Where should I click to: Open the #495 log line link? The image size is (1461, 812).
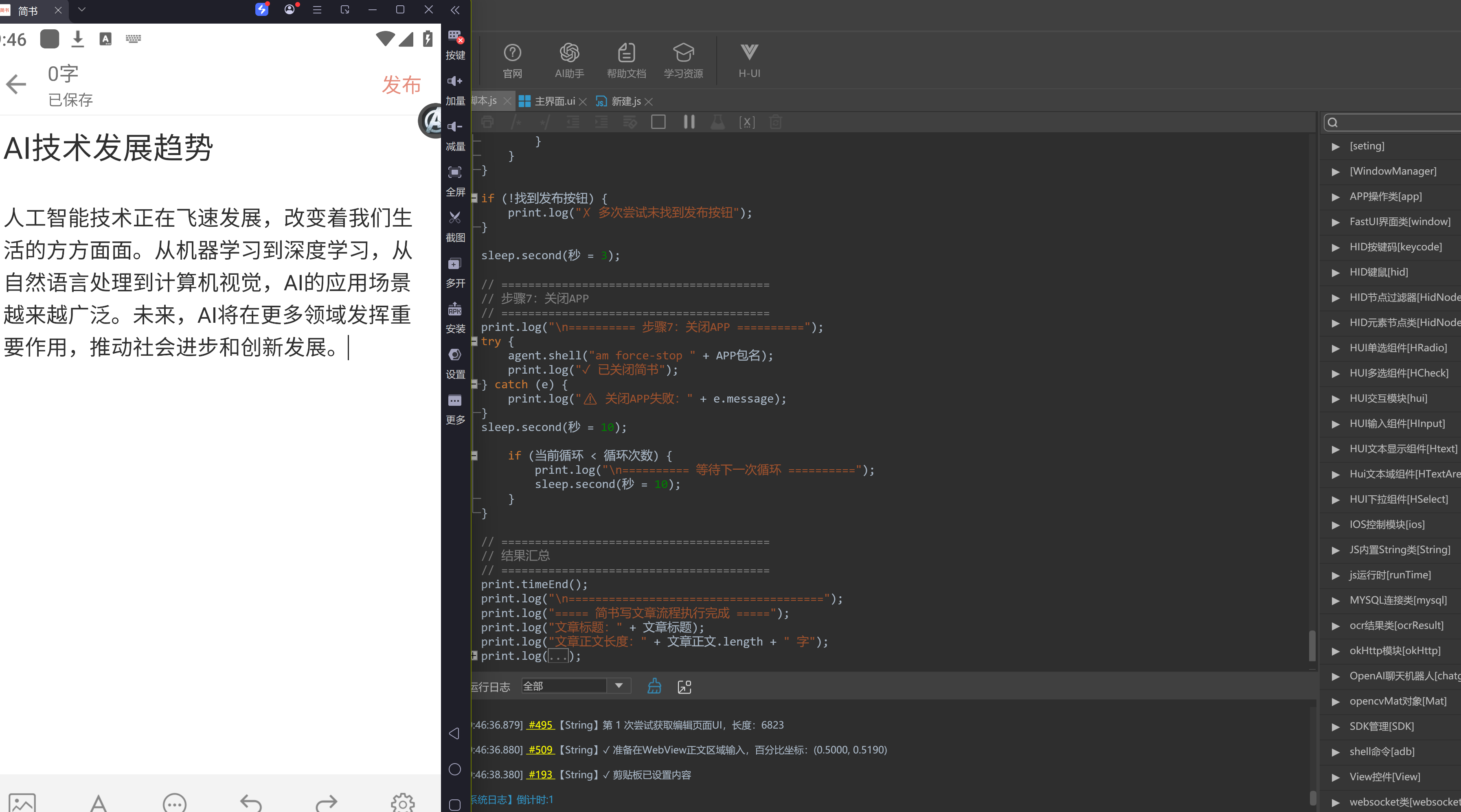pos(540,725)
